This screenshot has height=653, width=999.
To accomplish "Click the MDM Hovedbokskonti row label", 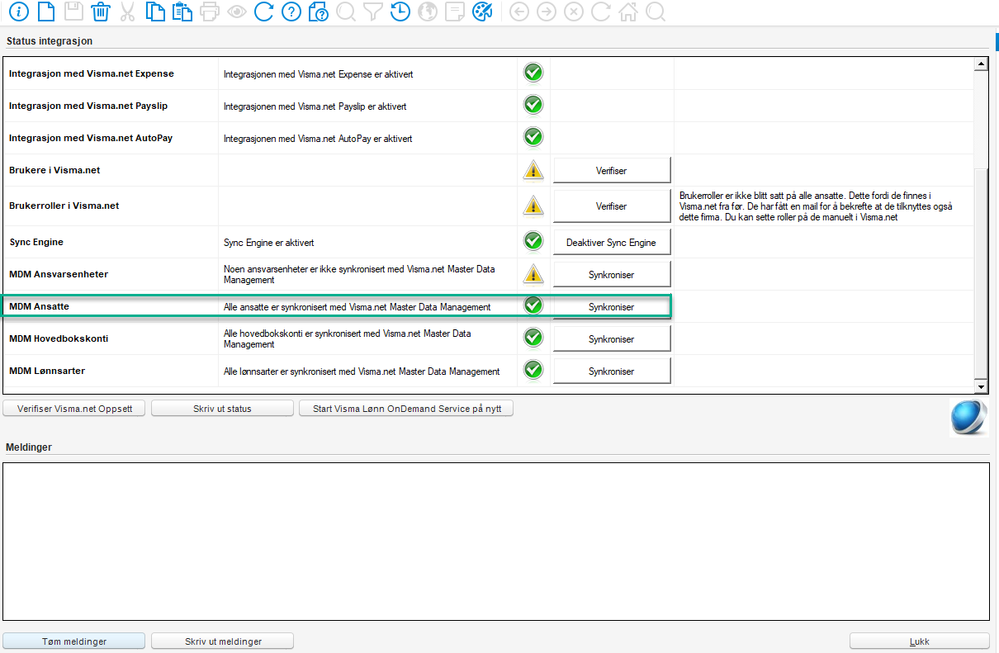I will 59,339.
